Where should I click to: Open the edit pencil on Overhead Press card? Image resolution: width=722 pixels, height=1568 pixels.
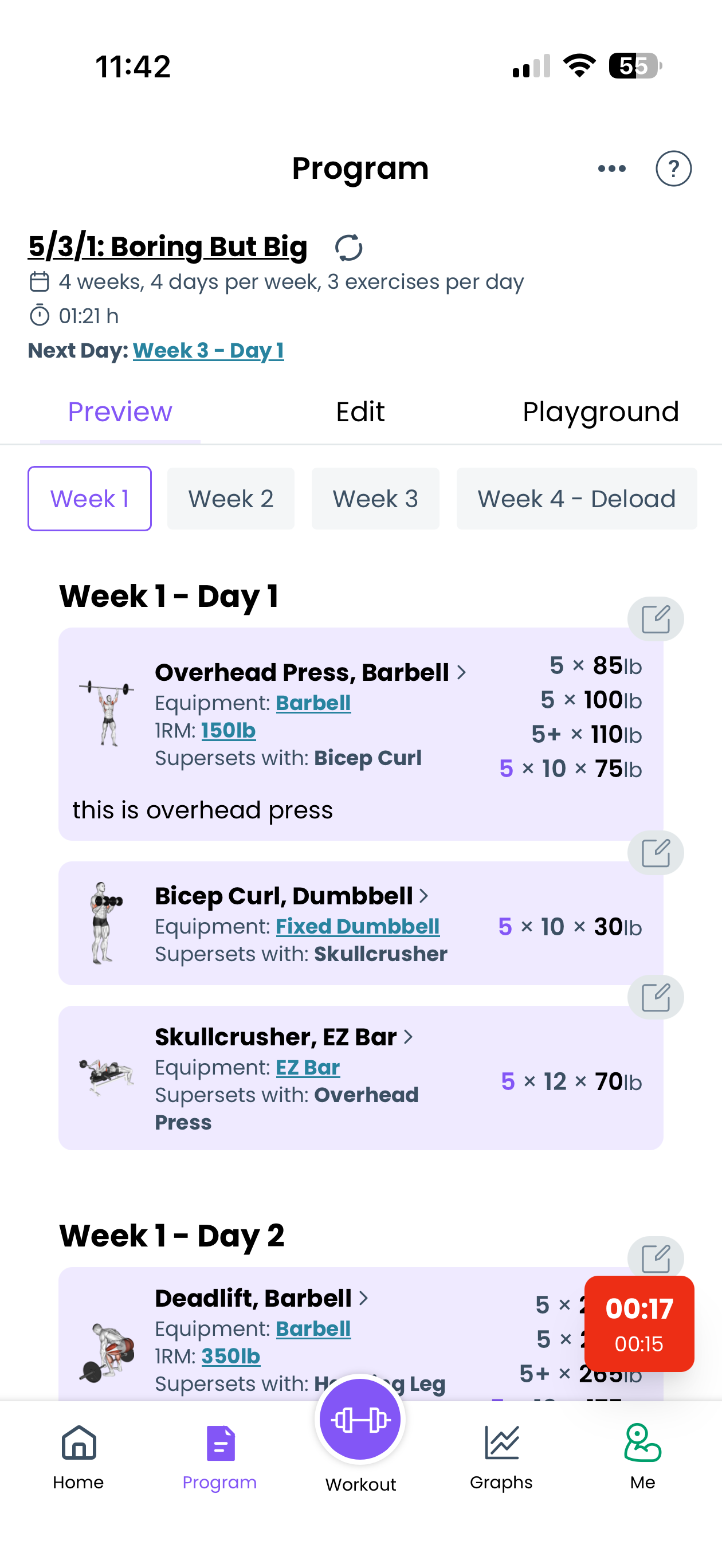(x=656, y=618)
